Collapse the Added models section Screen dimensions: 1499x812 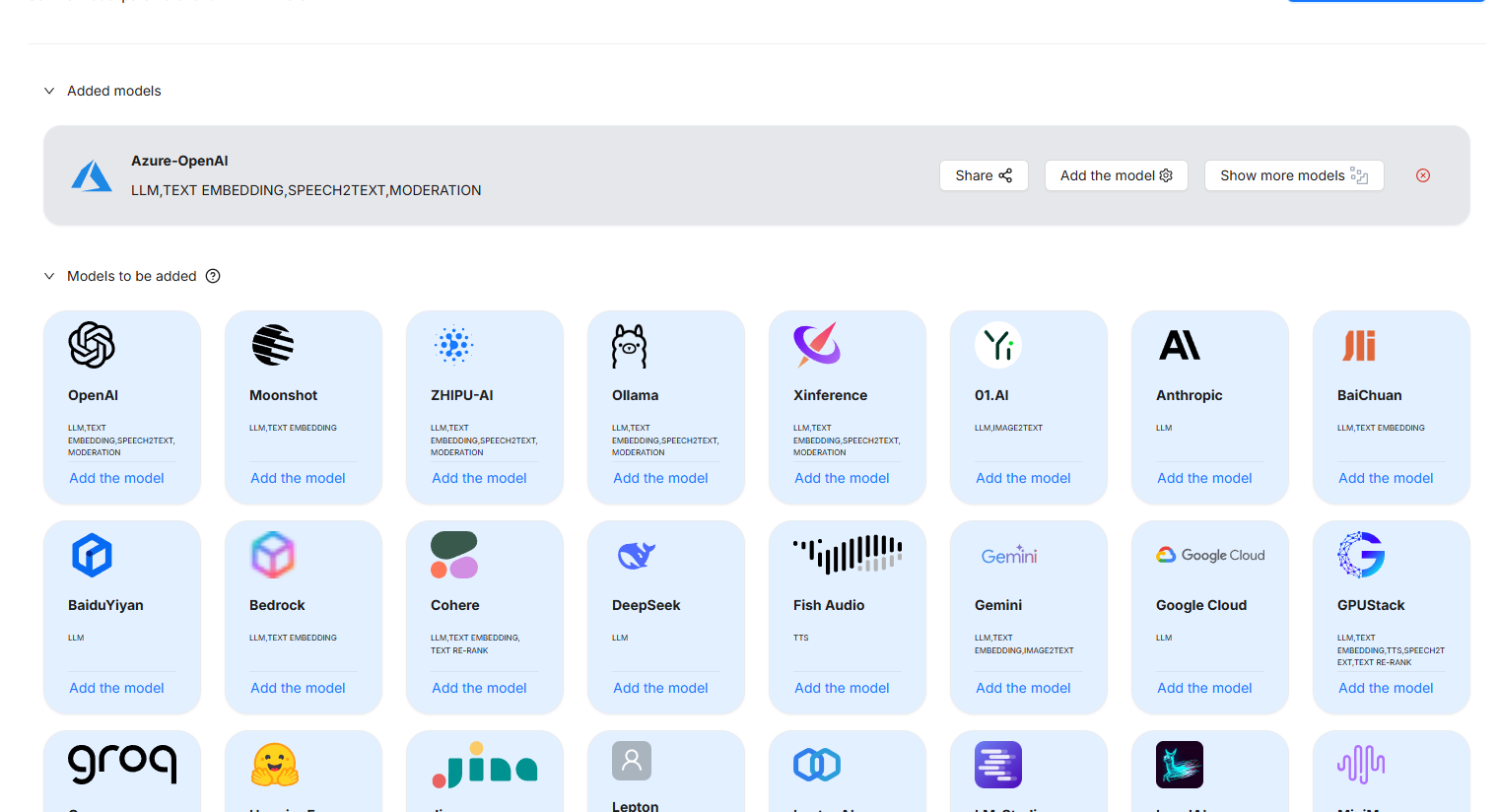(49, 91)
